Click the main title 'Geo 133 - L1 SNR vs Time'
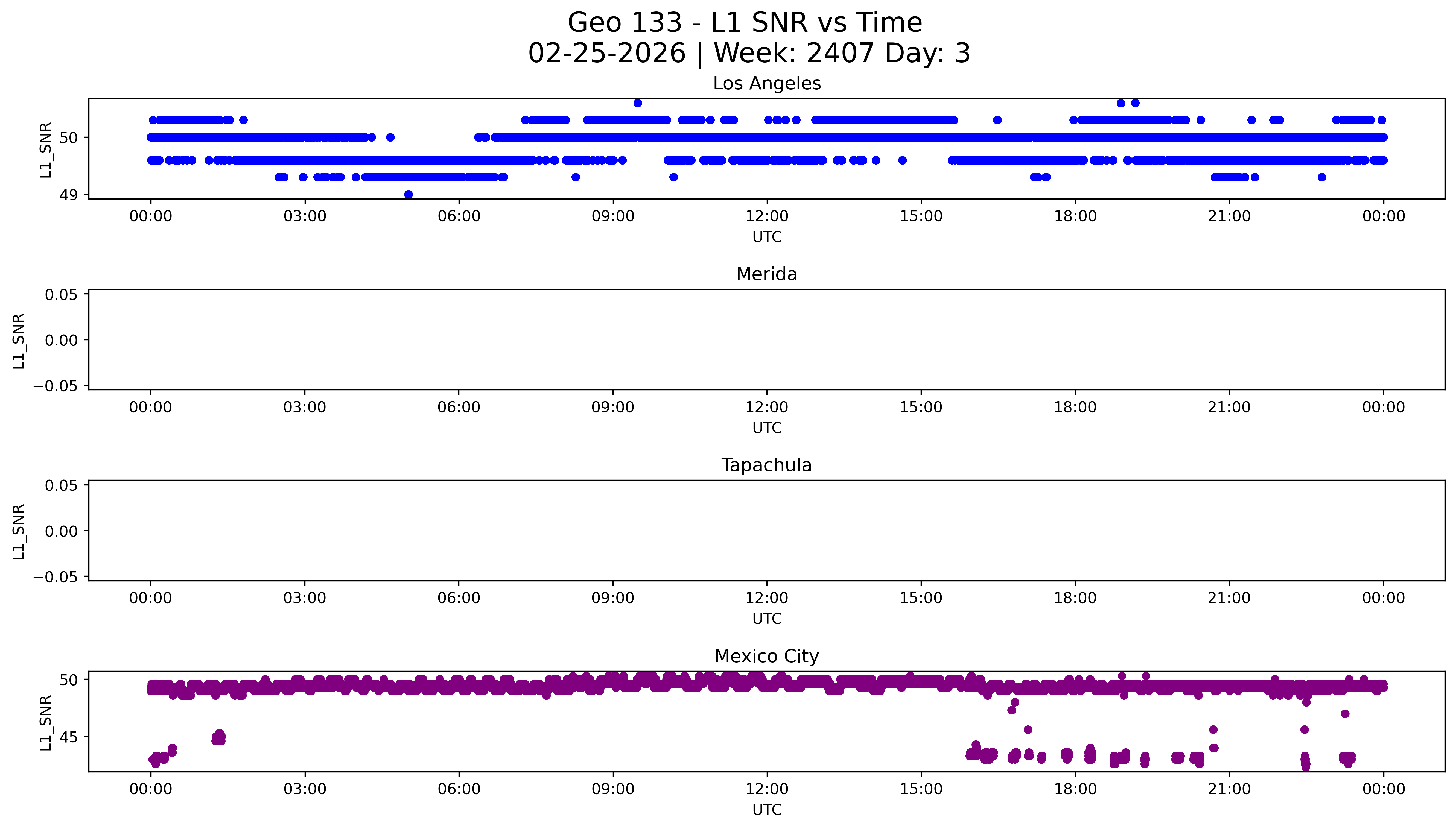 point(745,23)
